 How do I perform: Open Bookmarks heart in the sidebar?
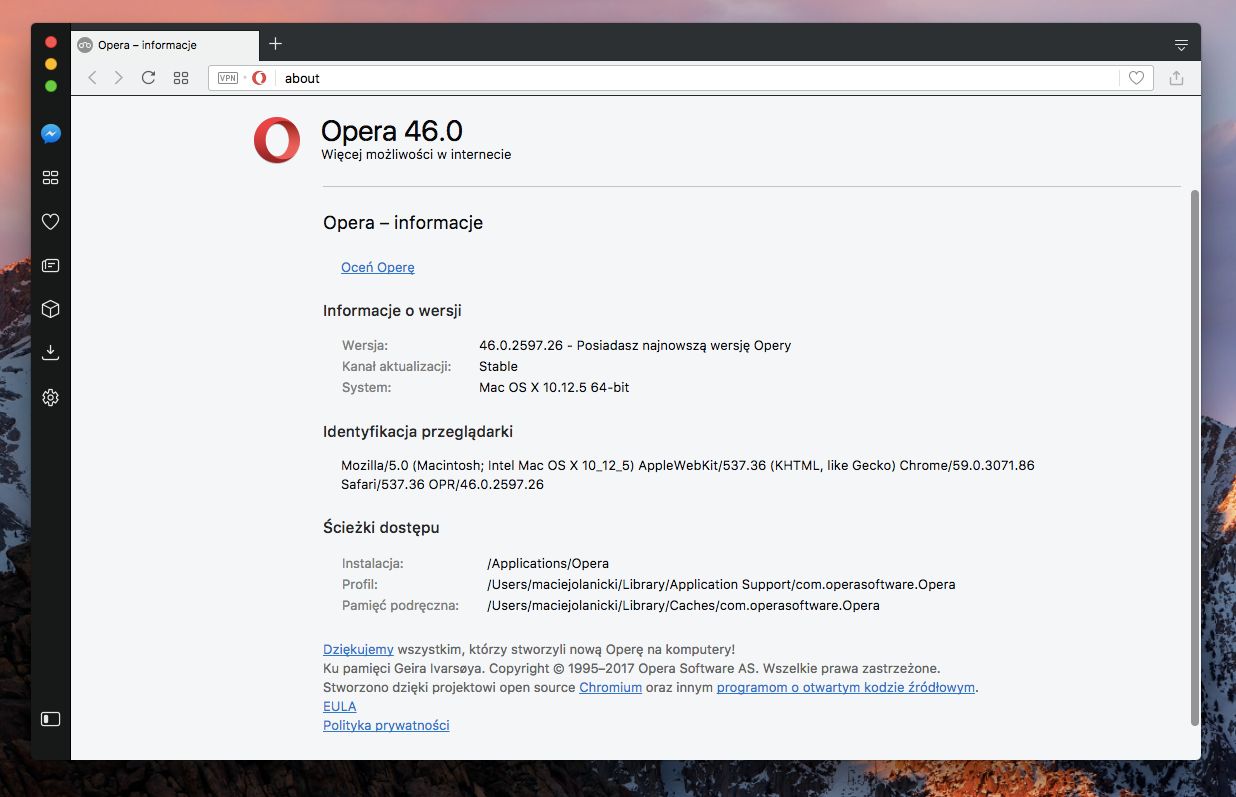click(51, 222)
